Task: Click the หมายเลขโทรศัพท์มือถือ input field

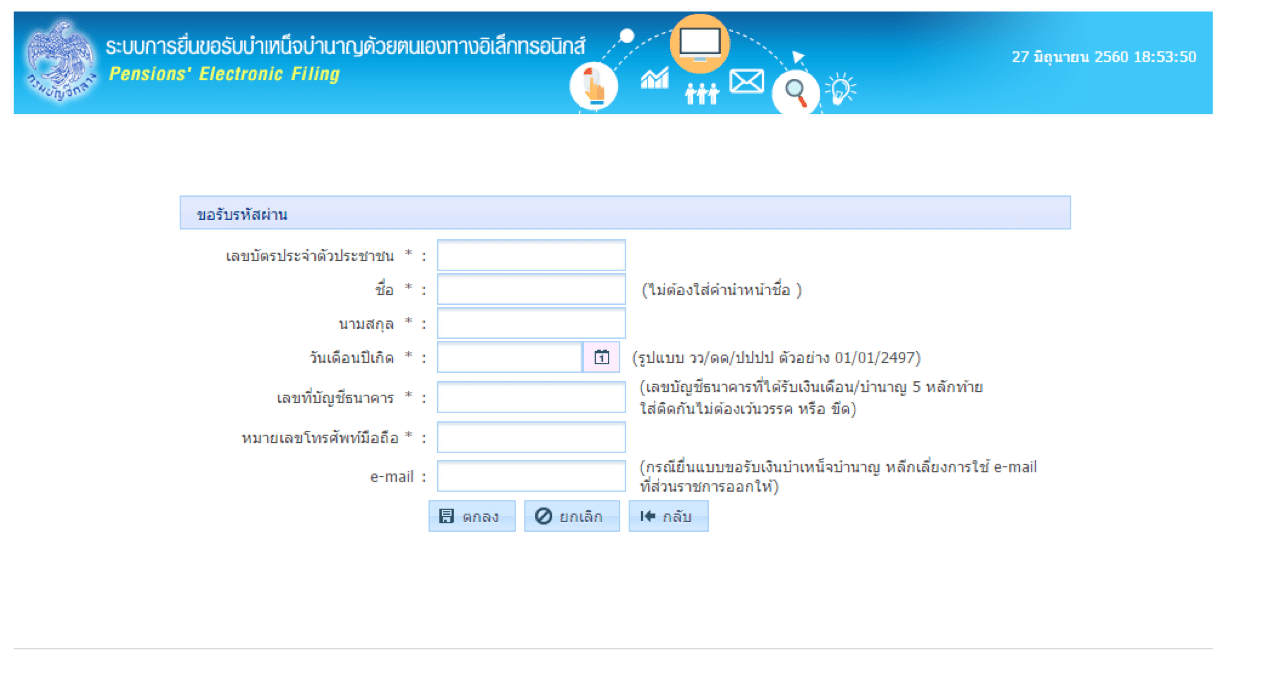Action: pyautogui.click(x=531, y=437)
